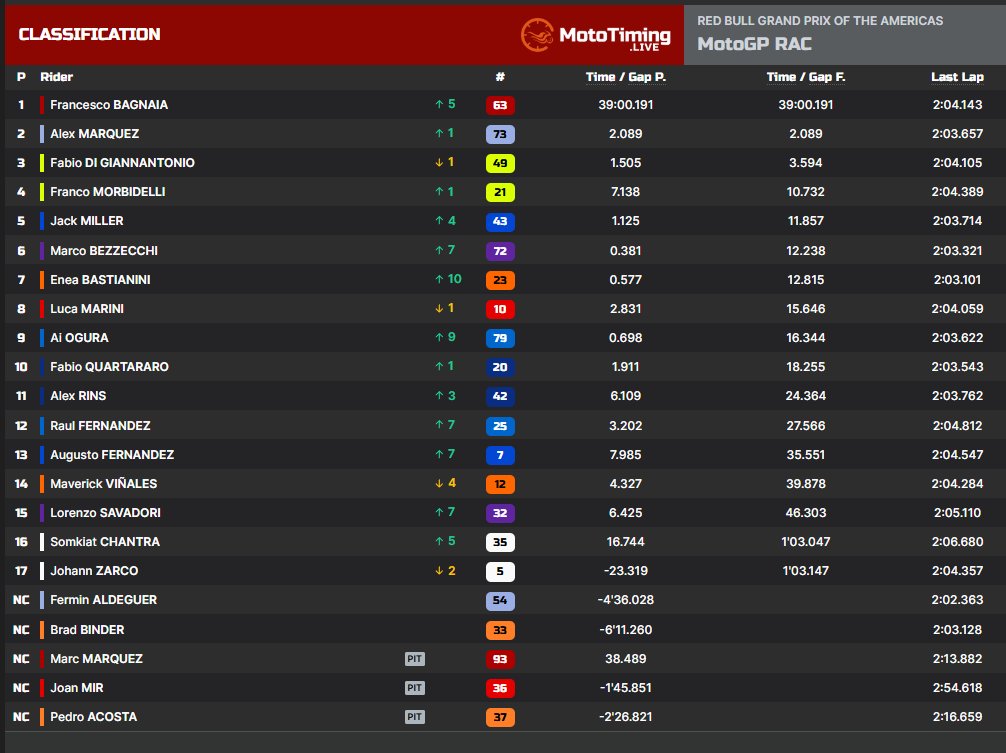Viewport: 1006px width, 753px height.
Task: Click the Time / Gap F. header
Action: point(806,77)
